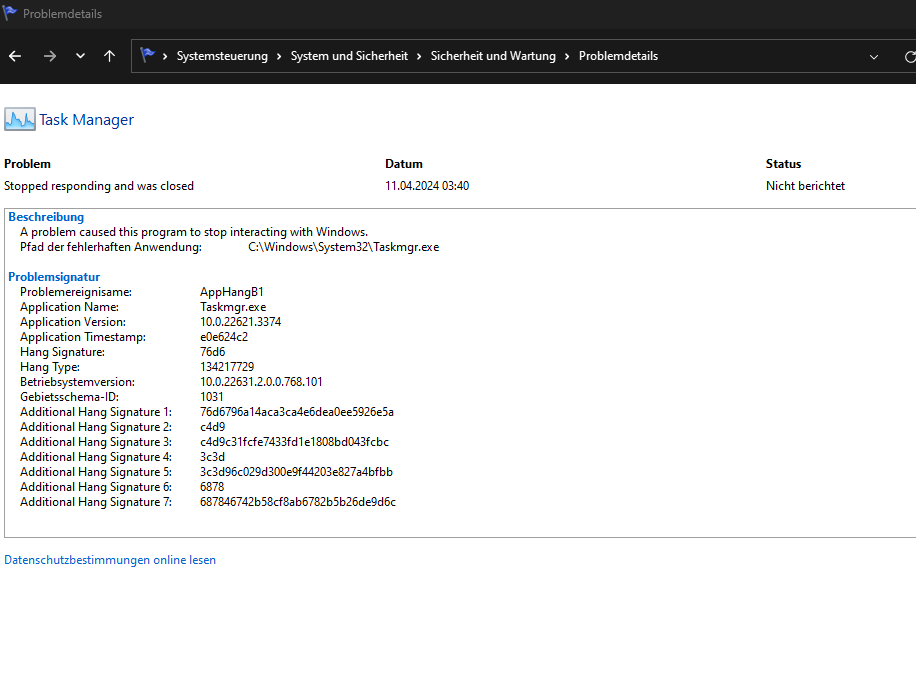Go back with the left arrow

(15, 56)
